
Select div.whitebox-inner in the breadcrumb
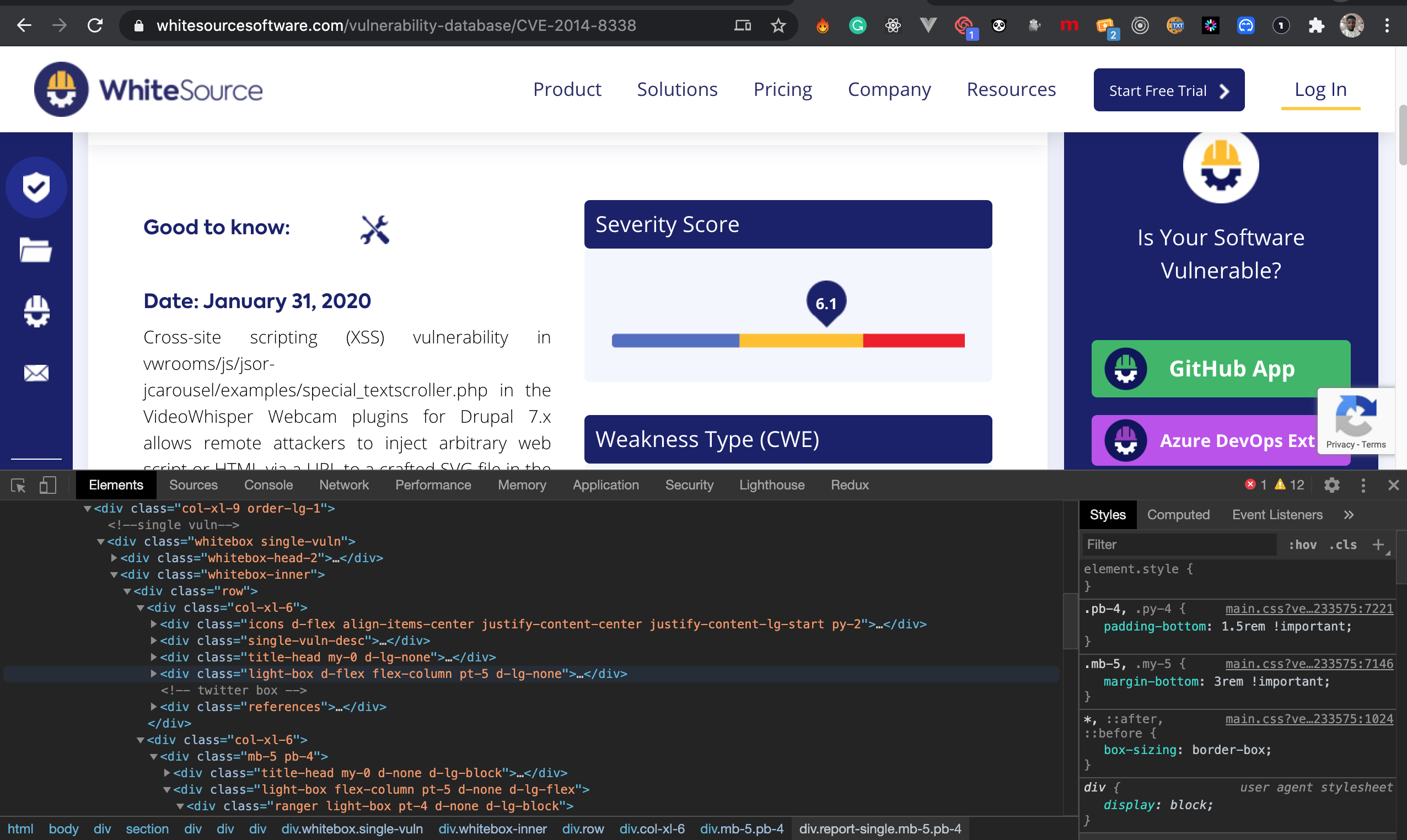pos(492,828)
